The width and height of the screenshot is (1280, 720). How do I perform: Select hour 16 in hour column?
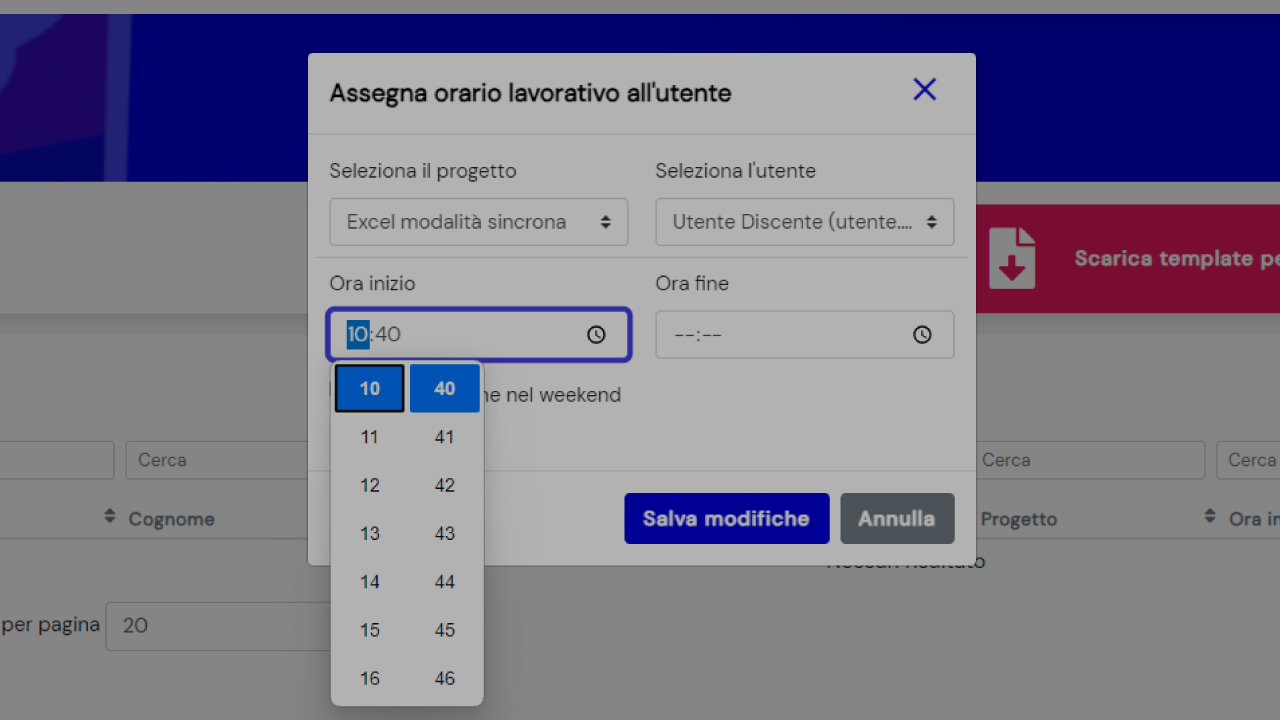coord(370,678)
